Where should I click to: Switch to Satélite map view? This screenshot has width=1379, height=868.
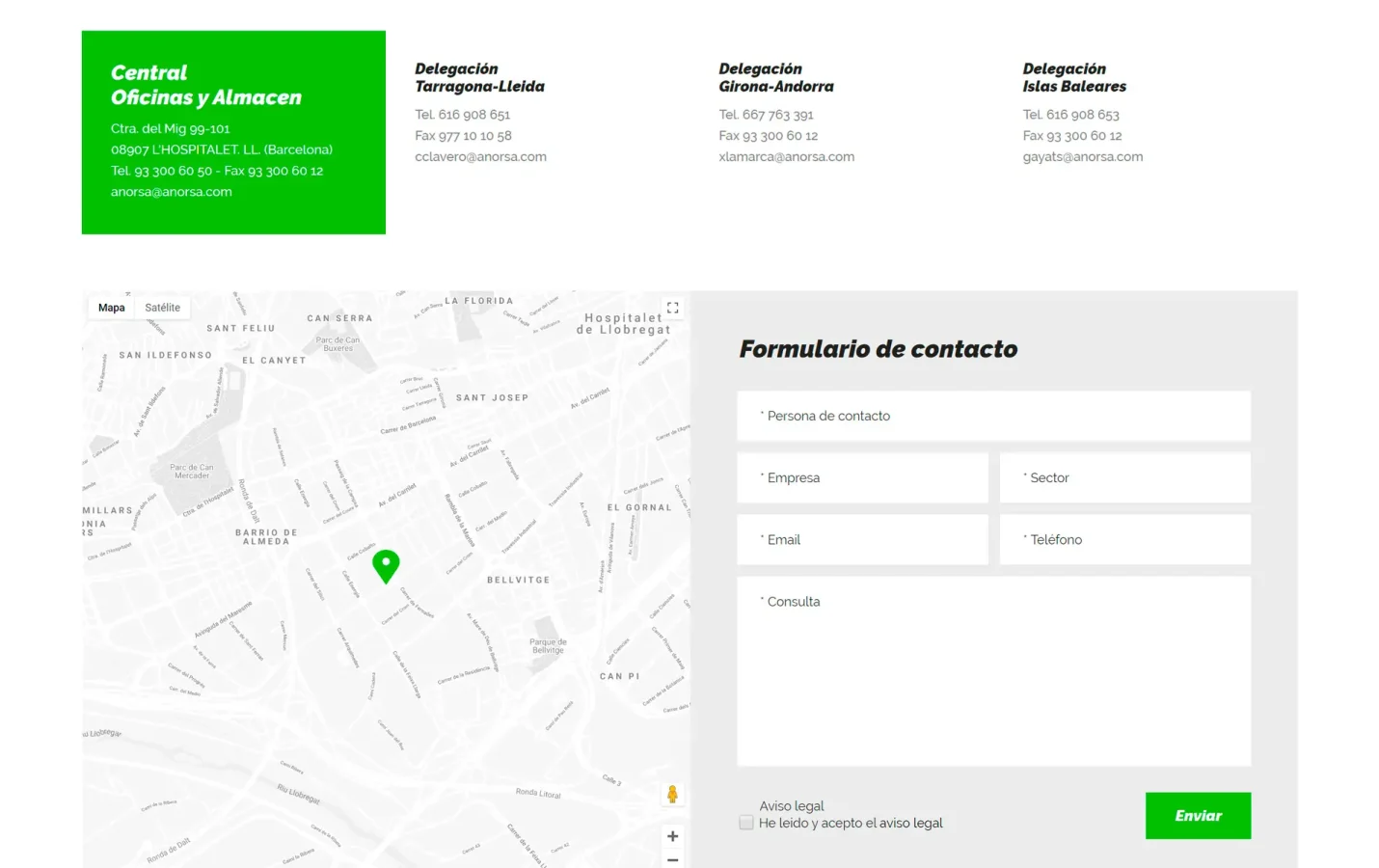[x=162, y=308]
